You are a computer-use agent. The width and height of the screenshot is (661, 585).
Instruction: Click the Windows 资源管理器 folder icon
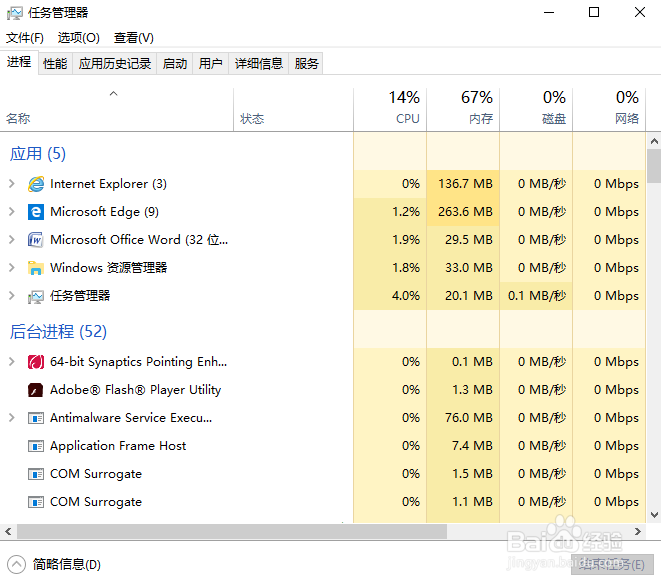click(x=36, y=268)
